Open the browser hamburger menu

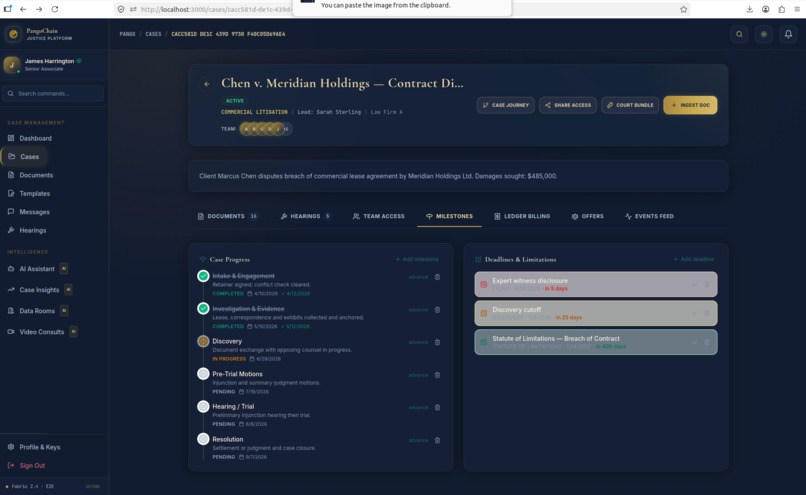click(797, 9)
